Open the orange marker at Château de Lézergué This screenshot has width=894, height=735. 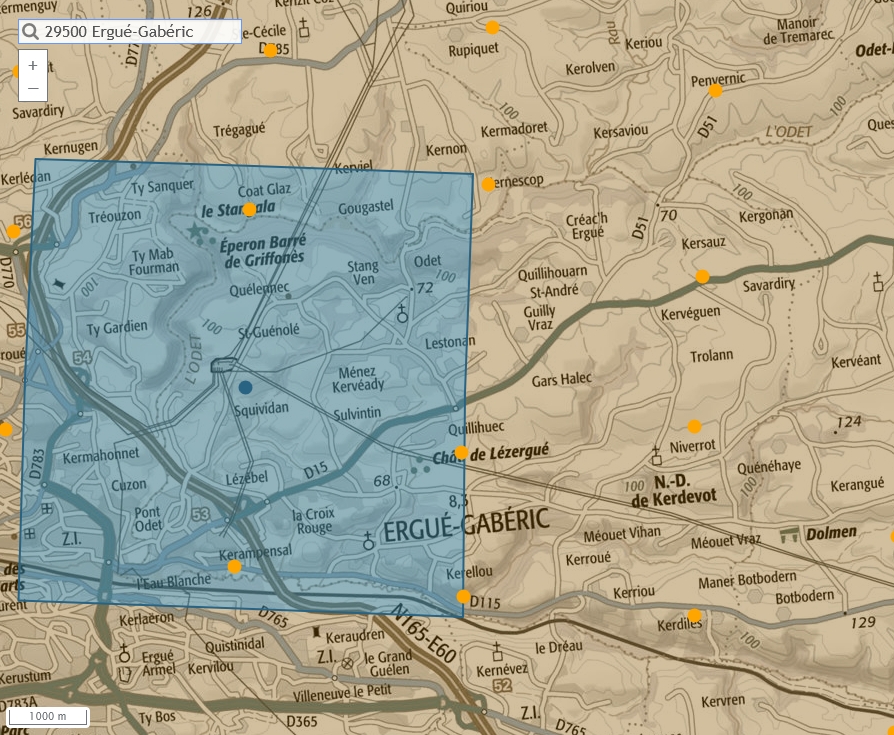[x=461, y=453]
